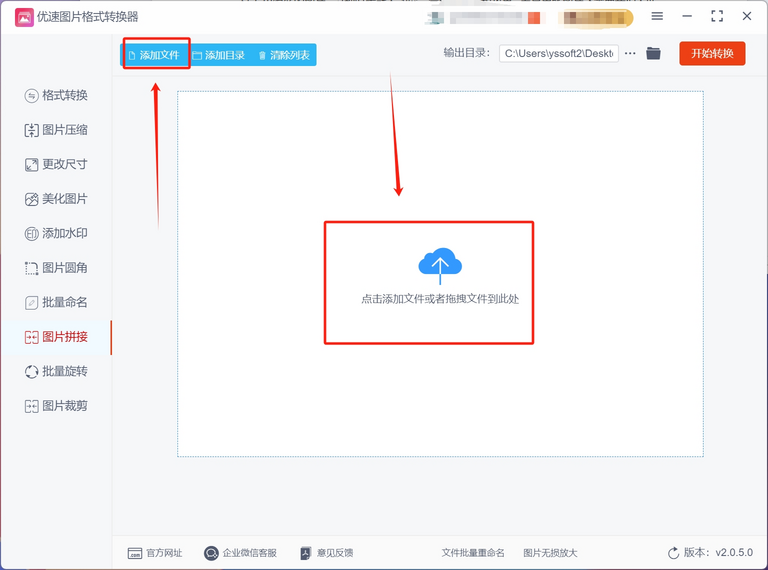
Task: Click the 批量命名 sidebar icon
Action: click(x=31, y=303)
